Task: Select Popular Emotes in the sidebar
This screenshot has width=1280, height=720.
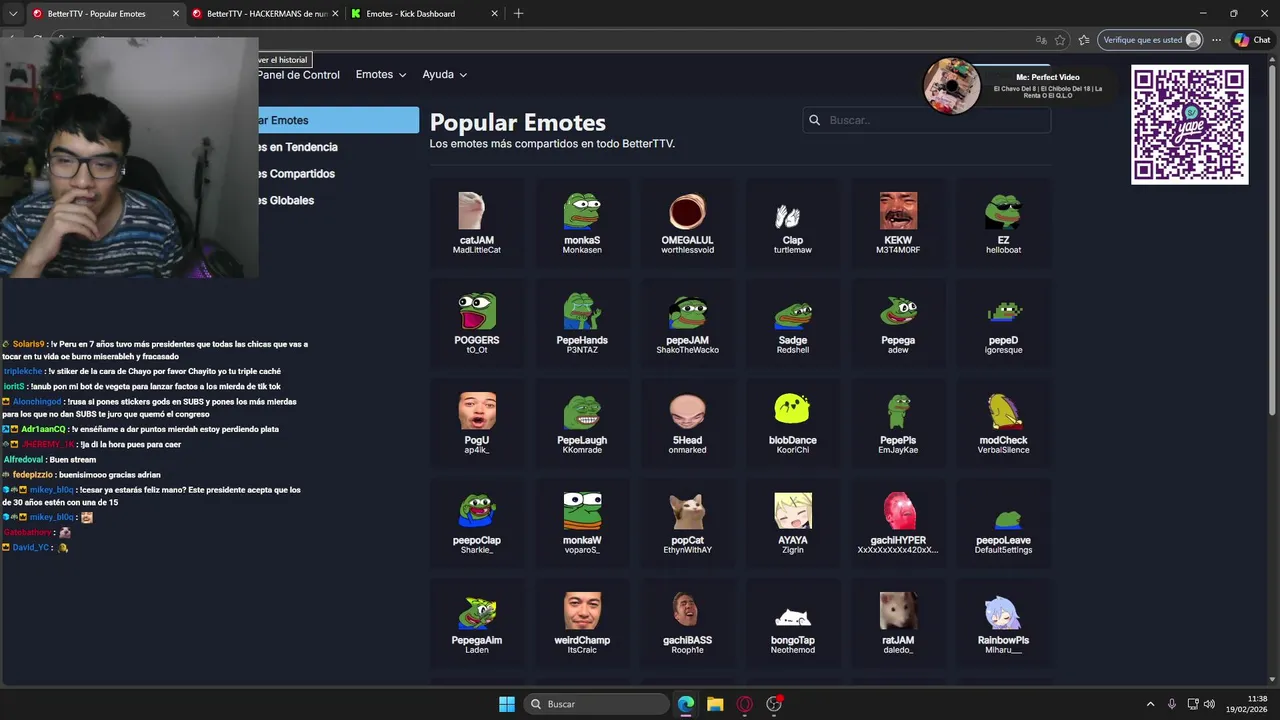Action: tap(338, 120)
